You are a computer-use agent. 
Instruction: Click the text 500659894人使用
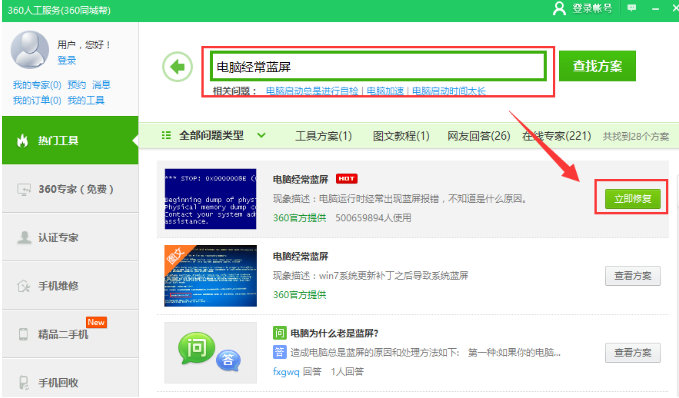coord(373,217)
